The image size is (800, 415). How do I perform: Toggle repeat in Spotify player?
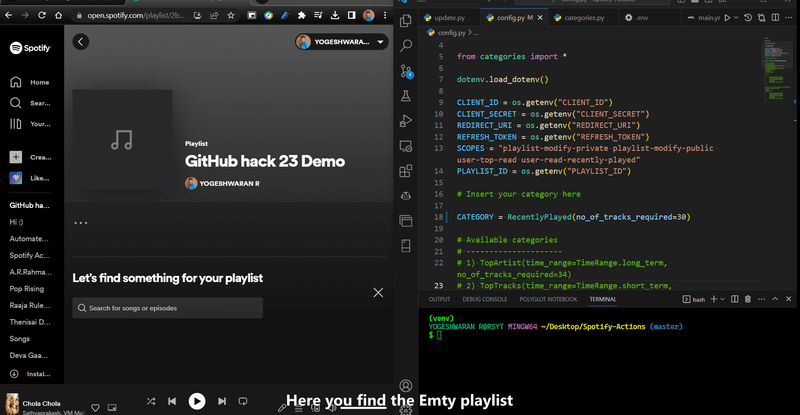(243, 401)
